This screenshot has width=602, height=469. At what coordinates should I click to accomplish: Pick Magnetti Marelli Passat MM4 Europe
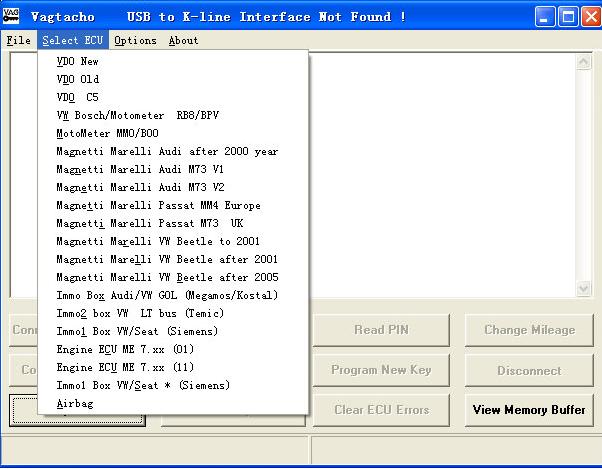[x=173, y=206]
